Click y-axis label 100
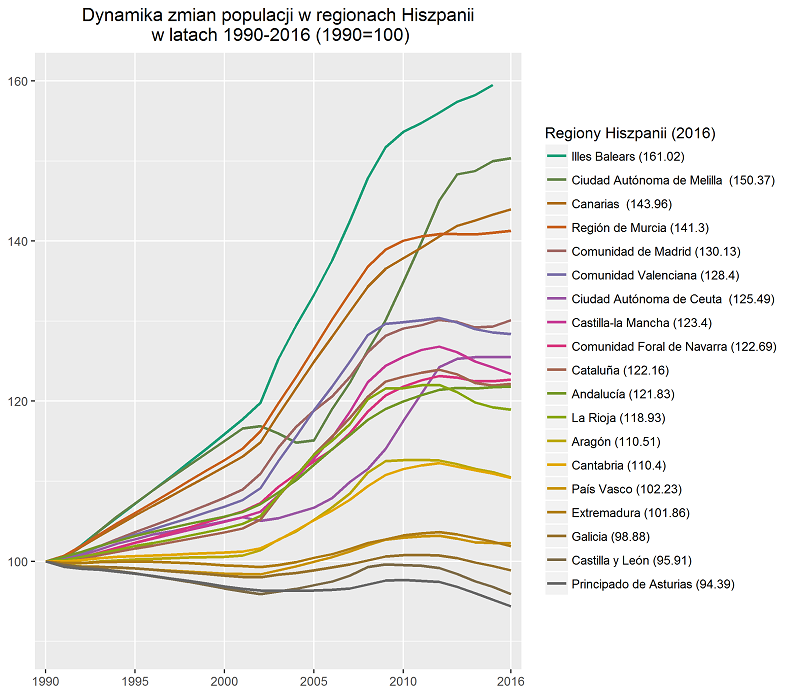Viewport: 792px width, 693px height. coord(18,561)
